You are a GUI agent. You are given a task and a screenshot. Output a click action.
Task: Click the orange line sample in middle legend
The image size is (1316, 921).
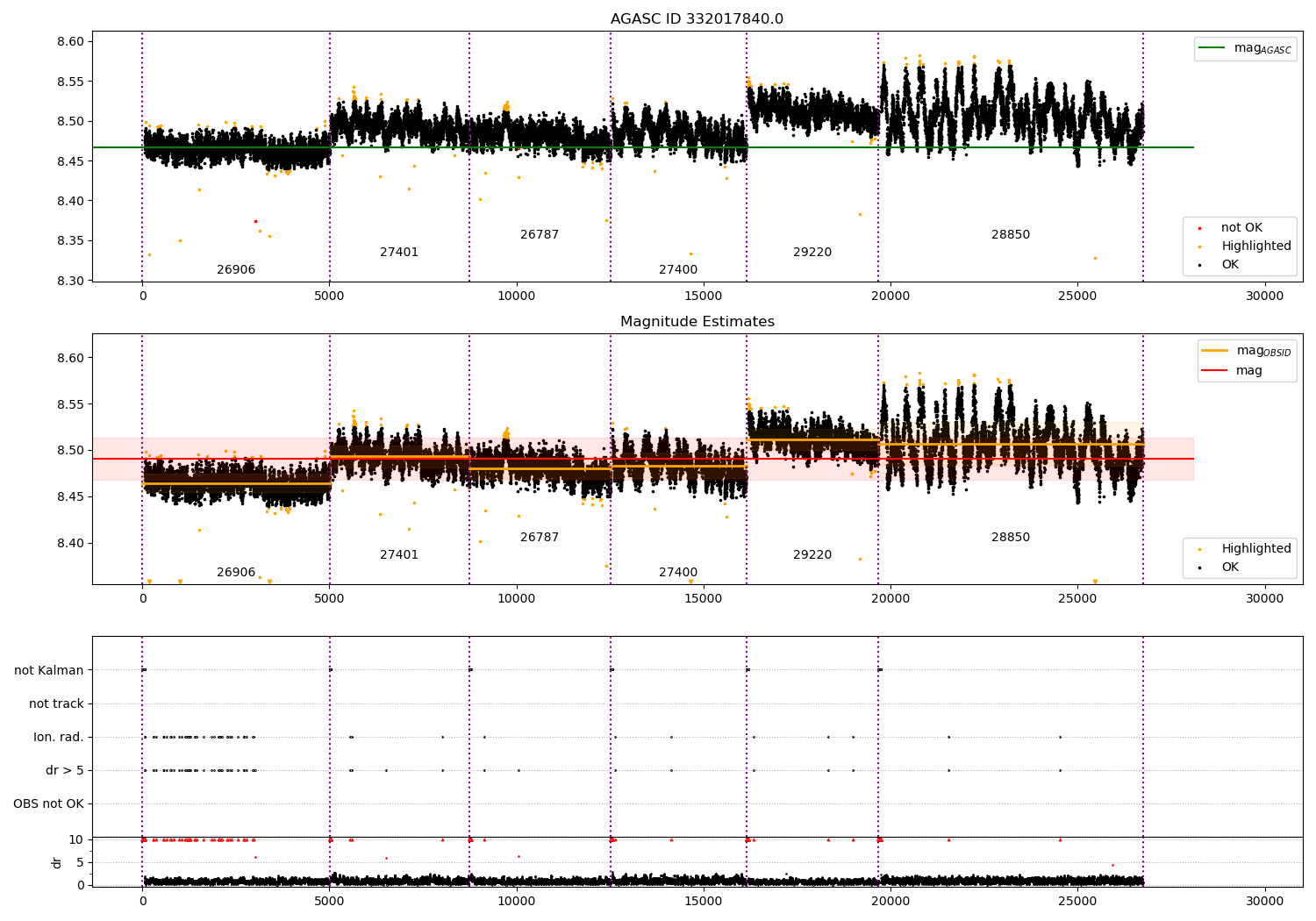coord(1215,351)
